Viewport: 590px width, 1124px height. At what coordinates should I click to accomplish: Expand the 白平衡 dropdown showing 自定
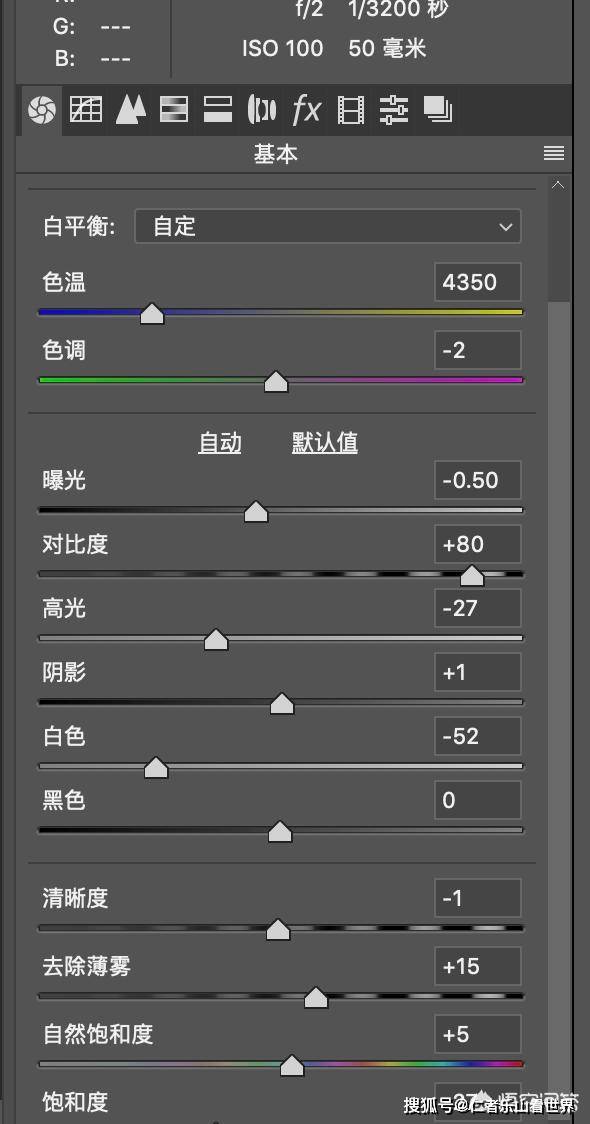click(328, 227)
